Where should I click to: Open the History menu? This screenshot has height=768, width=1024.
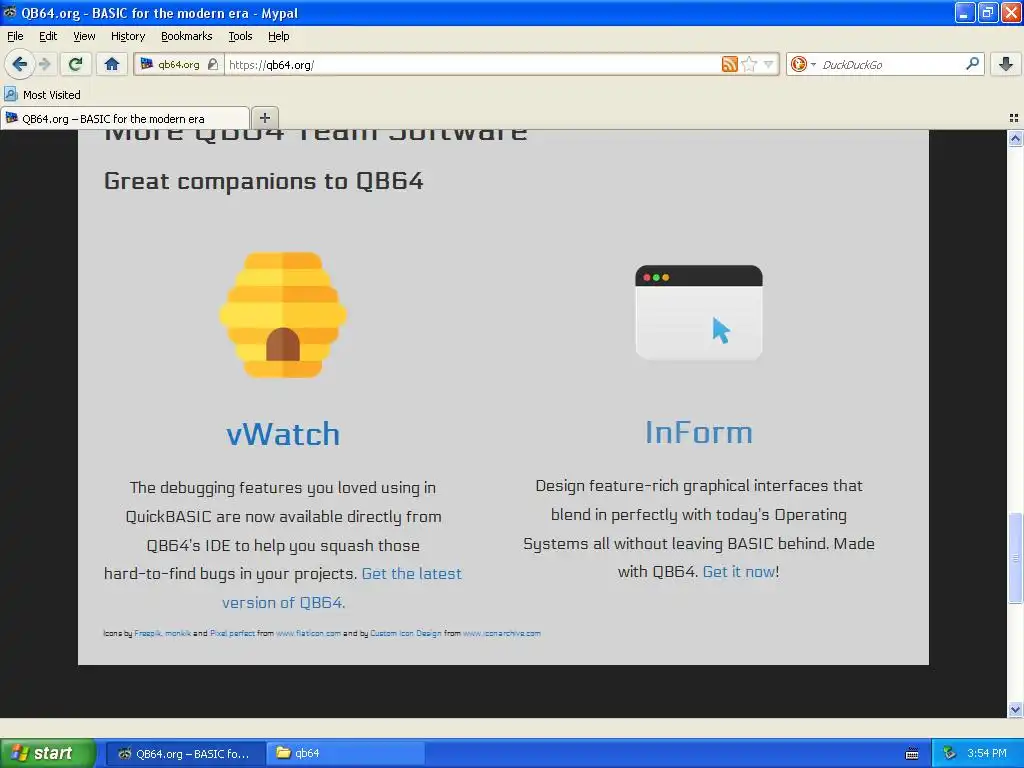click(128, 36)
